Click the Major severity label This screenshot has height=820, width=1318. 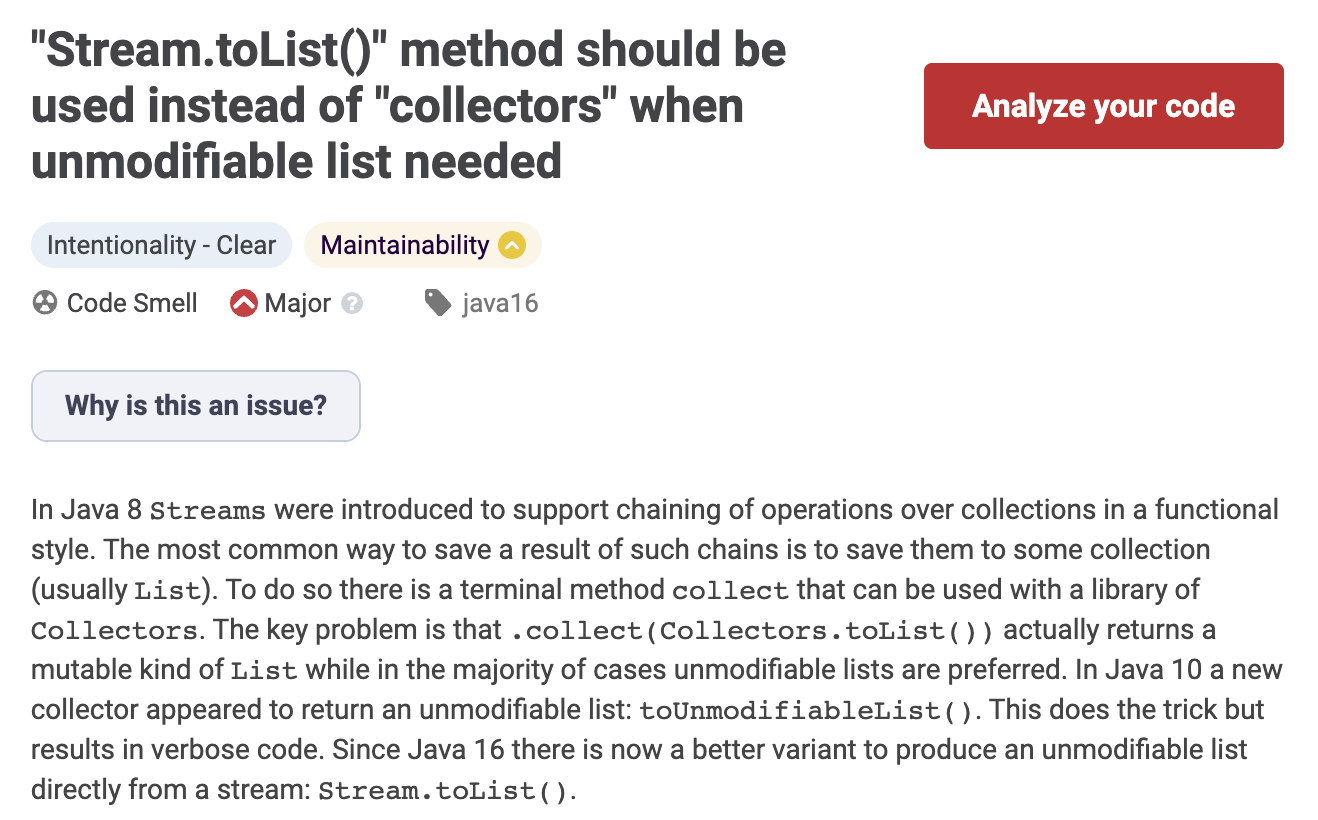coord(297,303)
